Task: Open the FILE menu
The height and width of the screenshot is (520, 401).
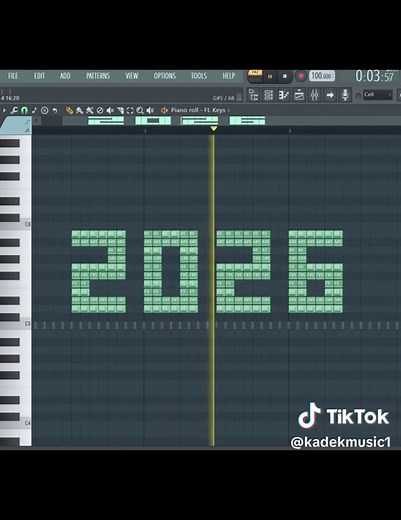Action: point(13,76)
